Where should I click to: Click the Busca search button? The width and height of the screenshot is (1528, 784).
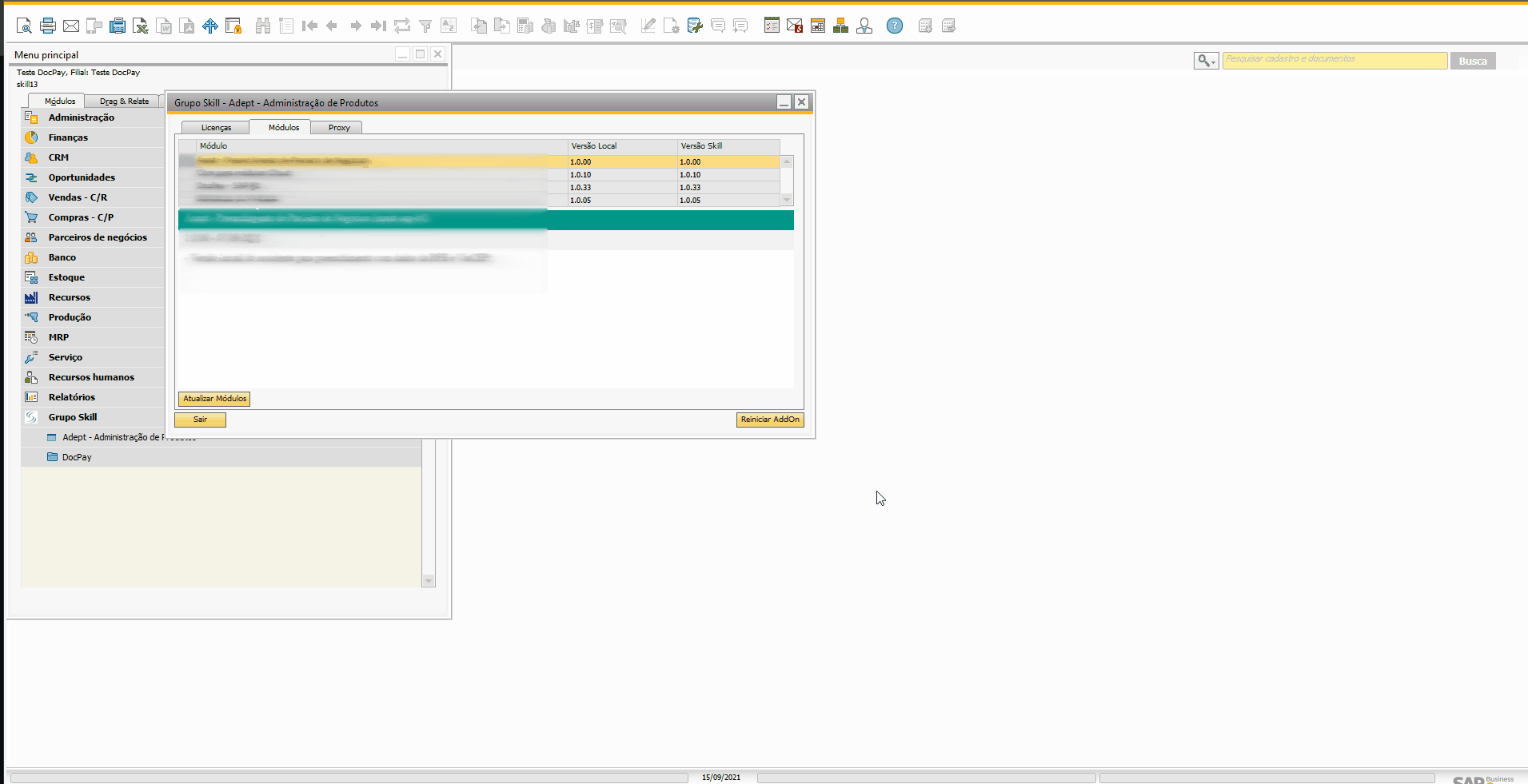[x=1473, y=61]
